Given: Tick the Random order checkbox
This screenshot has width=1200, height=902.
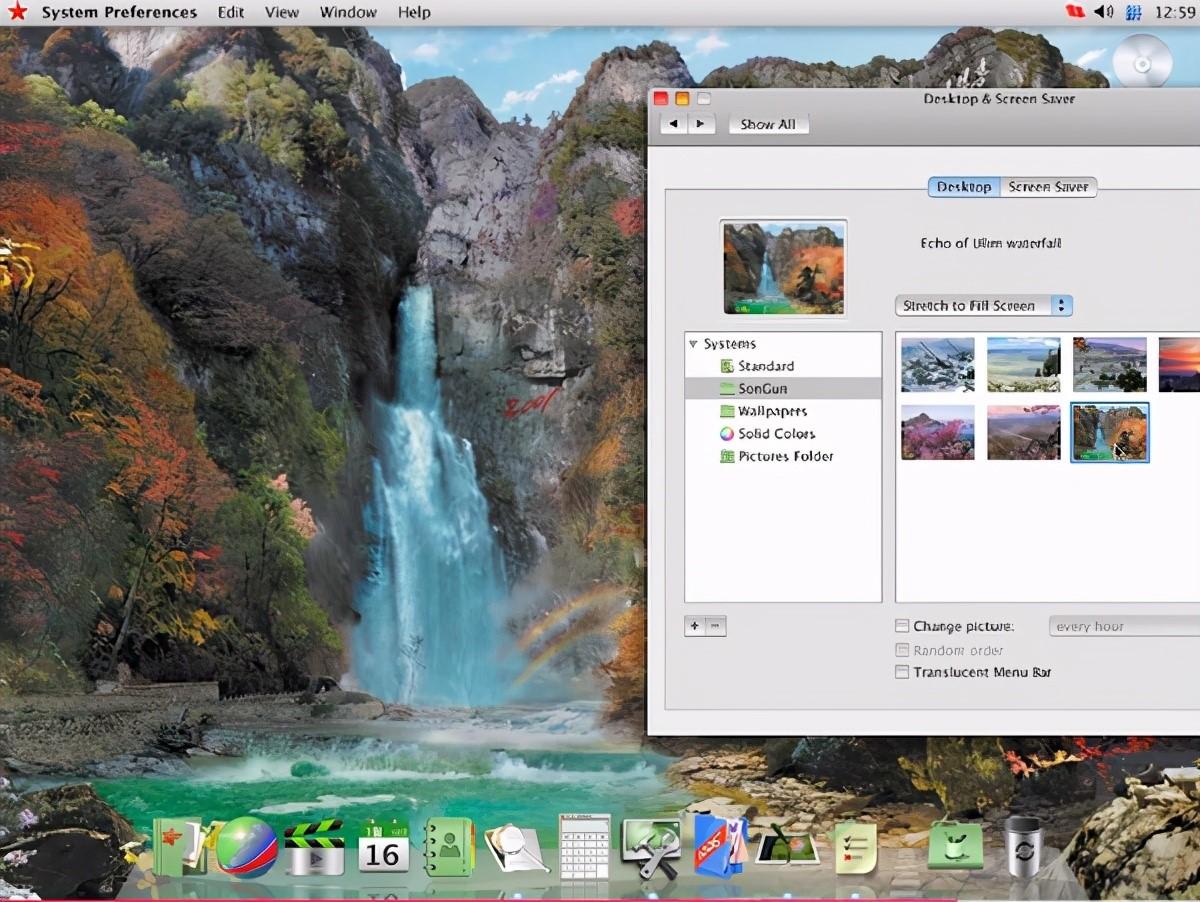Looking at the screenshot, I should tap(901, 649).
